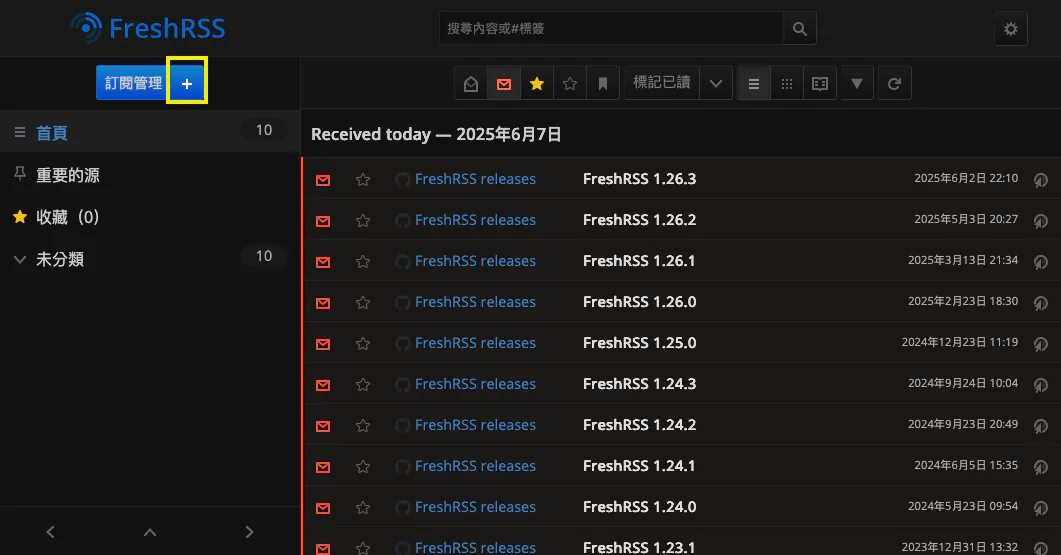The width and height of the screenshot is (1061, 555).
Task: Open the settings gear menu
Action: [x=1010, y=28]
